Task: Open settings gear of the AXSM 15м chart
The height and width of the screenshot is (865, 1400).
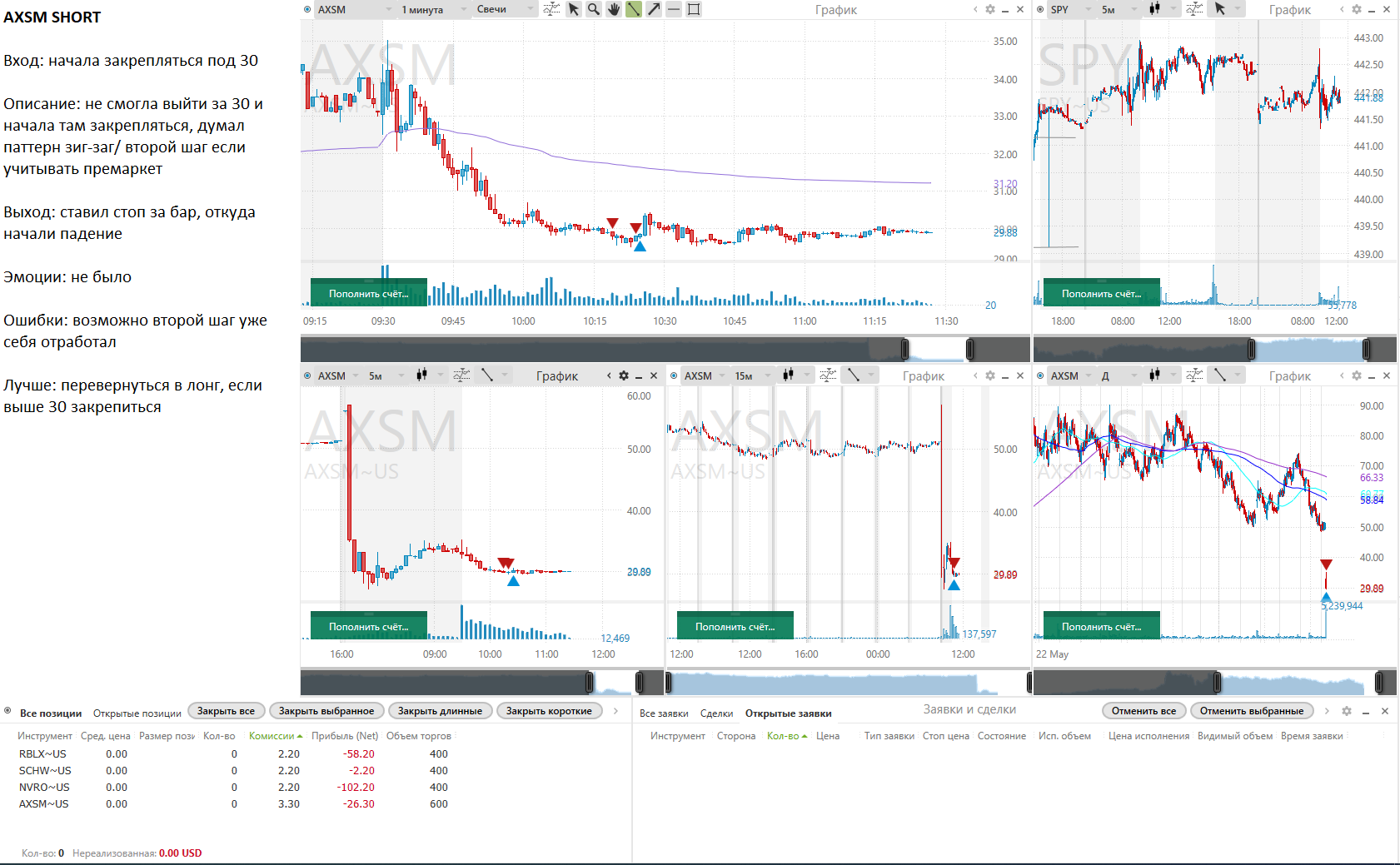Action: (x=990, y=375)
